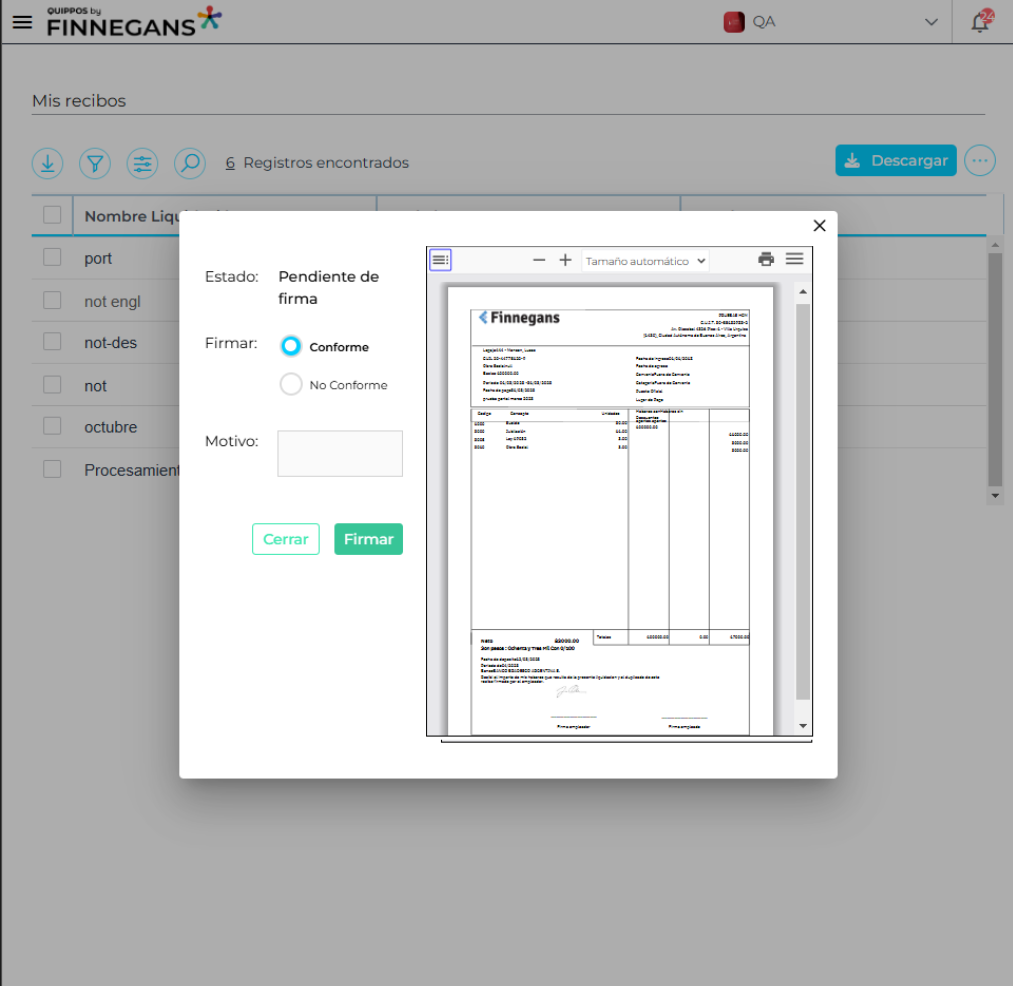Screen dimensions: 1013x986
Task: Click the 'not engl' receipt name
Action: tap(112, 302)
